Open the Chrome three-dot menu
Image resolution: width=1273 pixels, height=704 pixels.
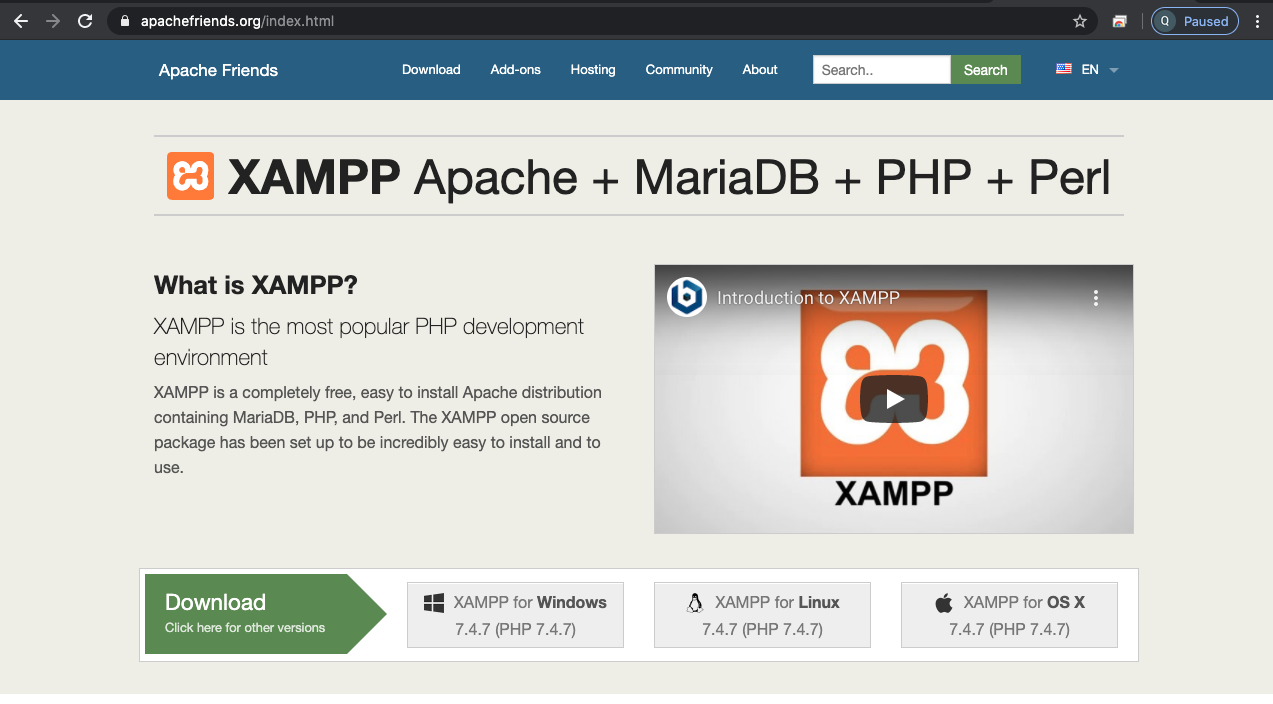point(1257,21)
